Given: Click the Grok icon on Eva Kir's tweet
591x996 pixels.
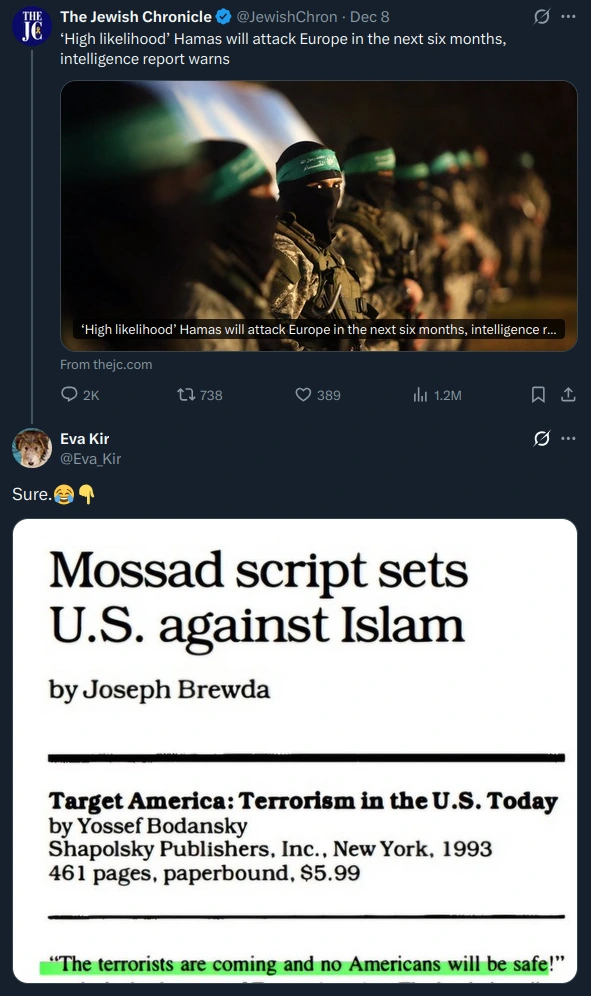Looking at the screenshot, I should (x=541, y=438).
